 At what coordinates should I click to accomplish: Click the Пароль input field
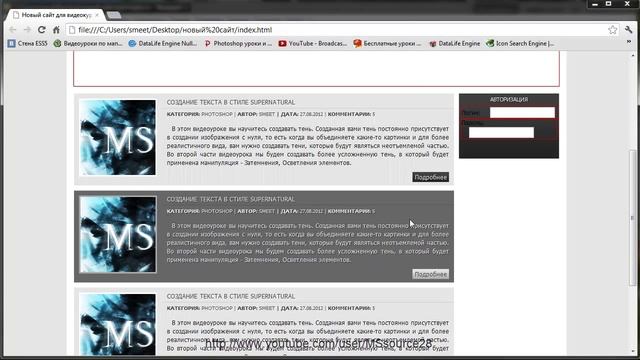click(x=501, y=132)
